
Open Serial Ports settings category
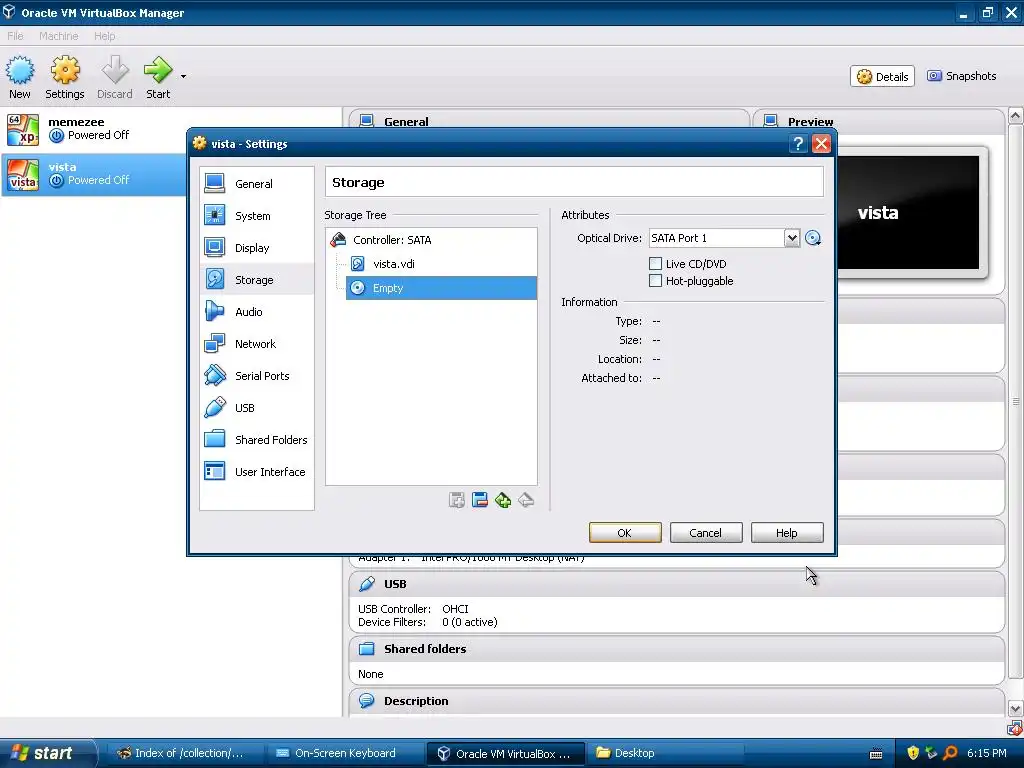(x=256, y=376)
